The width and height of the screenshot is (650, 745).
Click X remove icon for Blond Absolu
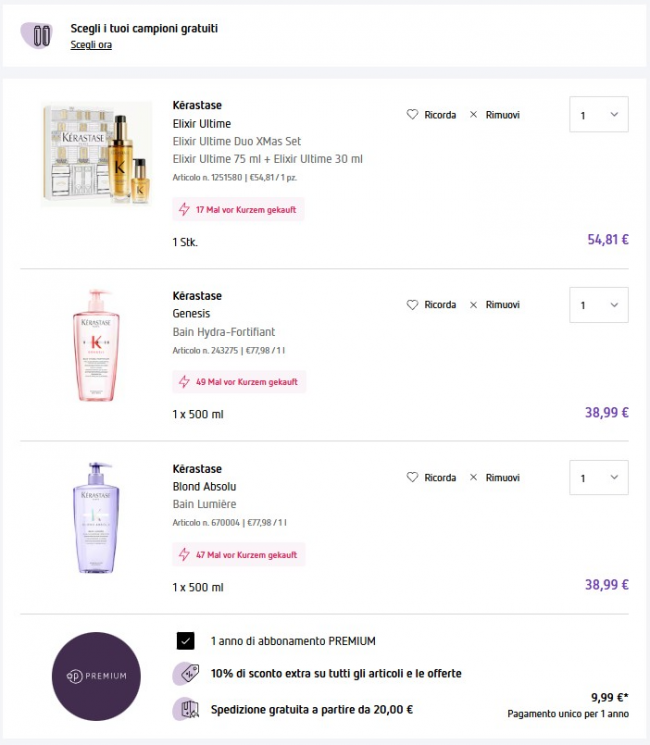[x=474, y=478]
